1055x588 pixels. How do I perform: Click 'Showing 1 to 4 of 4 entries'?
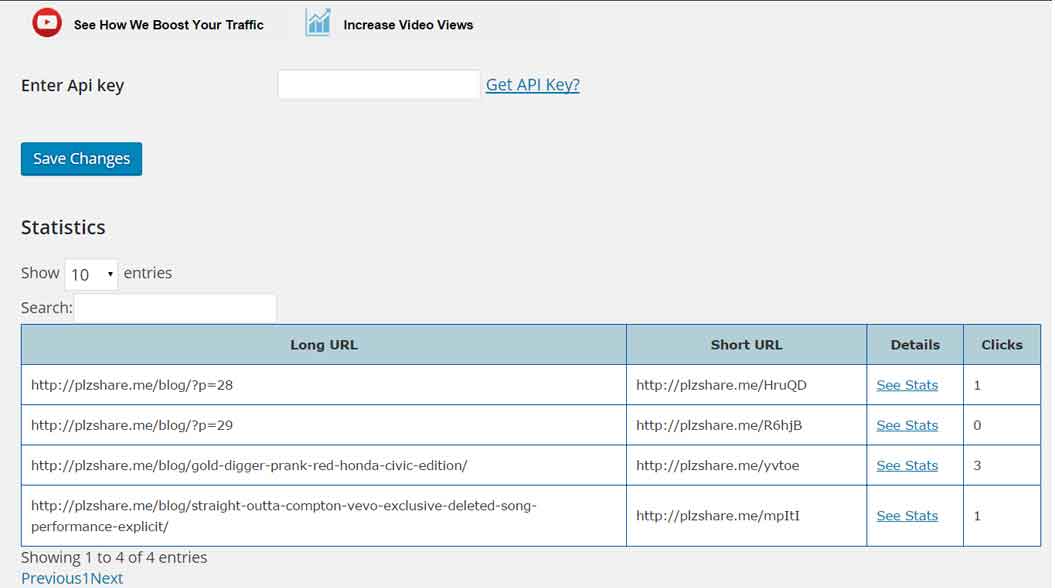[114, 558]
